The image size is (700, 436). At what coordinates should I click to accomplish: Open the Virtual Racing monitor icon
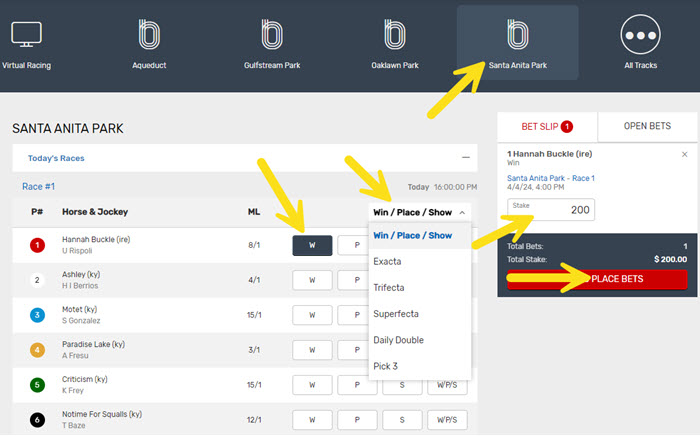pos(26,34)
